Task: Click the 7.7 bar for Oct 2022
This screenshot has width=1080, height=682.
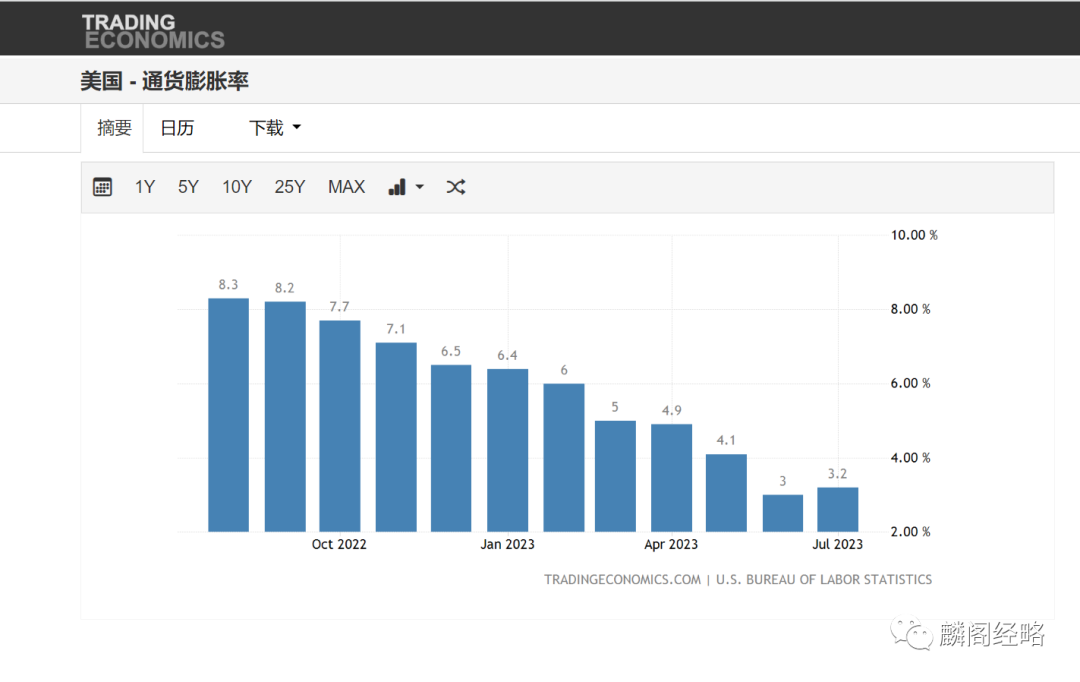Action: (x=340, y=426)
